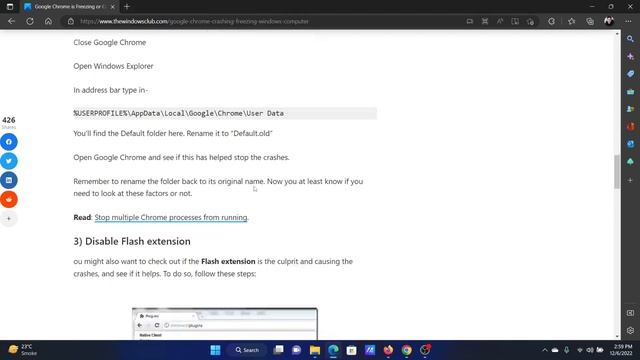The width and height of the screenshot is (640, 360).
Task: Click the plugins screenshot thumbnail image
Action: point(225,324)
